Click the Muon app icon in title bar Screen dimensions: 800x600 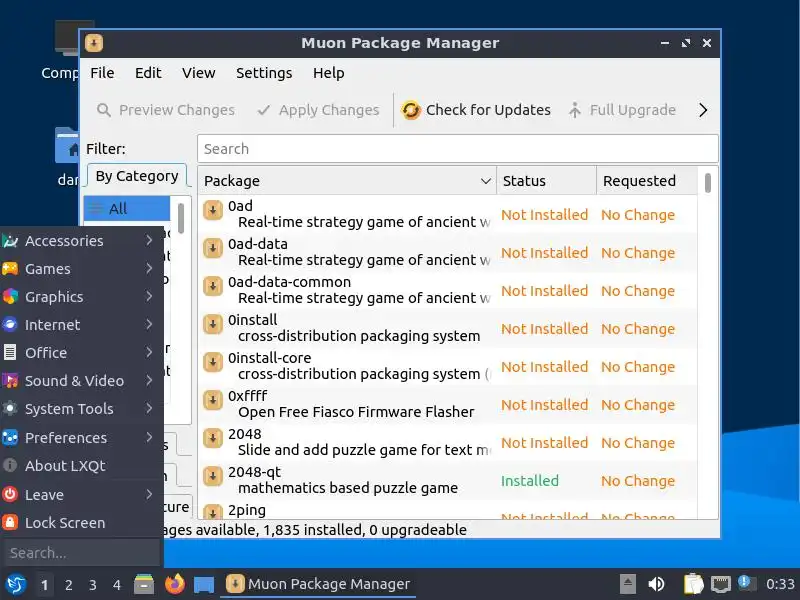pos(94,43)
